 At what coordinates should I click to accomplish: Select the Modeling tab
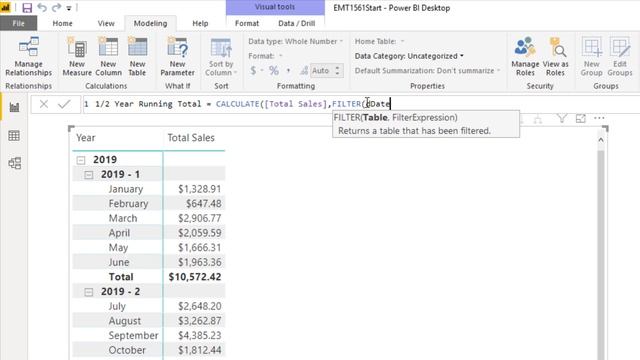pyautogui.click(x=150, y=23)
